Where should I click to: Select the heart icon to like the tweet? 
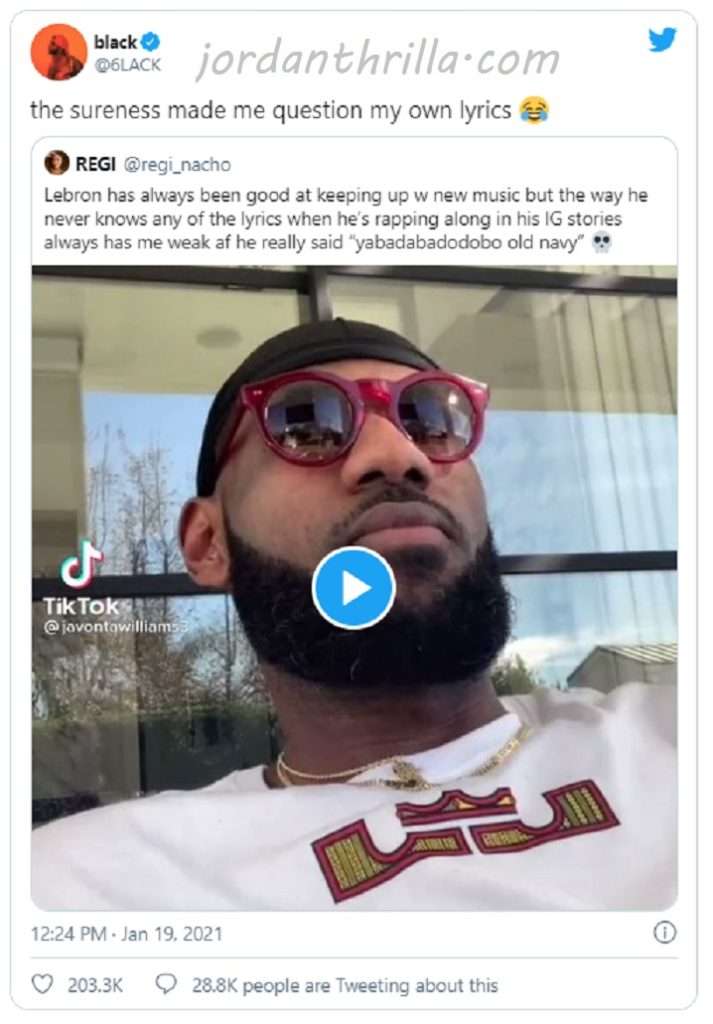coord(41,985)
